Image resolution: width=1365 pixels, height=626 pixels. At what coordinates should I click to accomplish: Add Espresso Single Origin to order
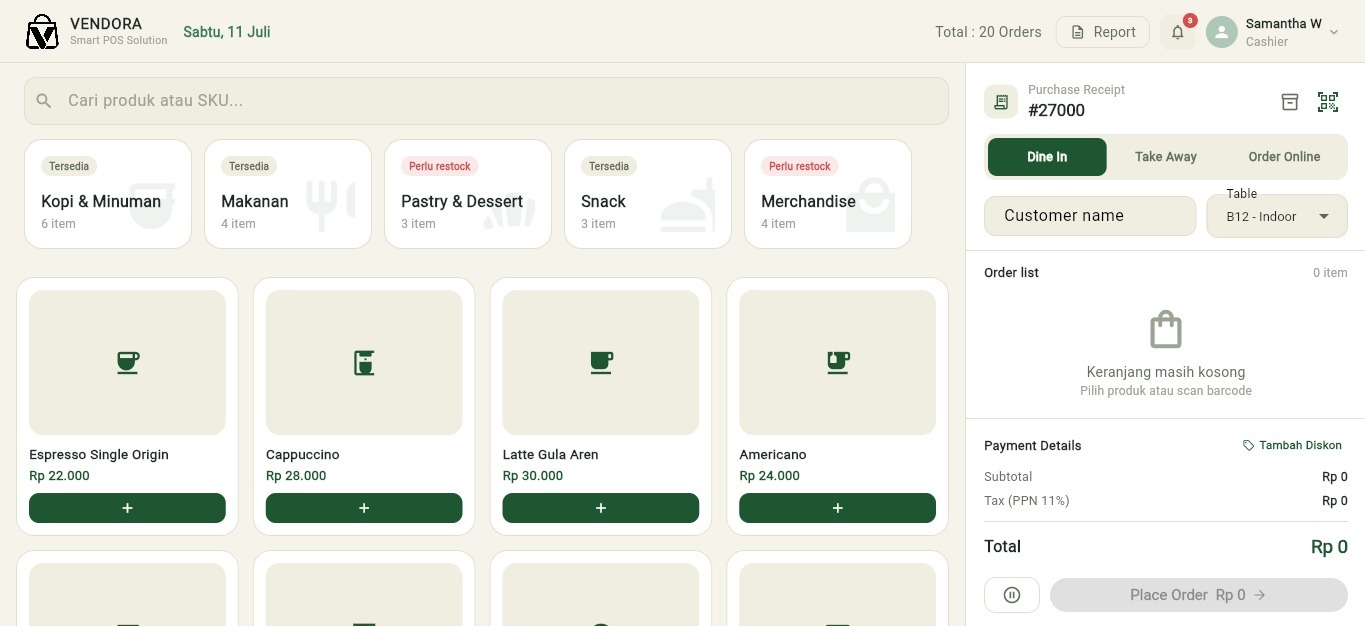(x=127, y=508)
